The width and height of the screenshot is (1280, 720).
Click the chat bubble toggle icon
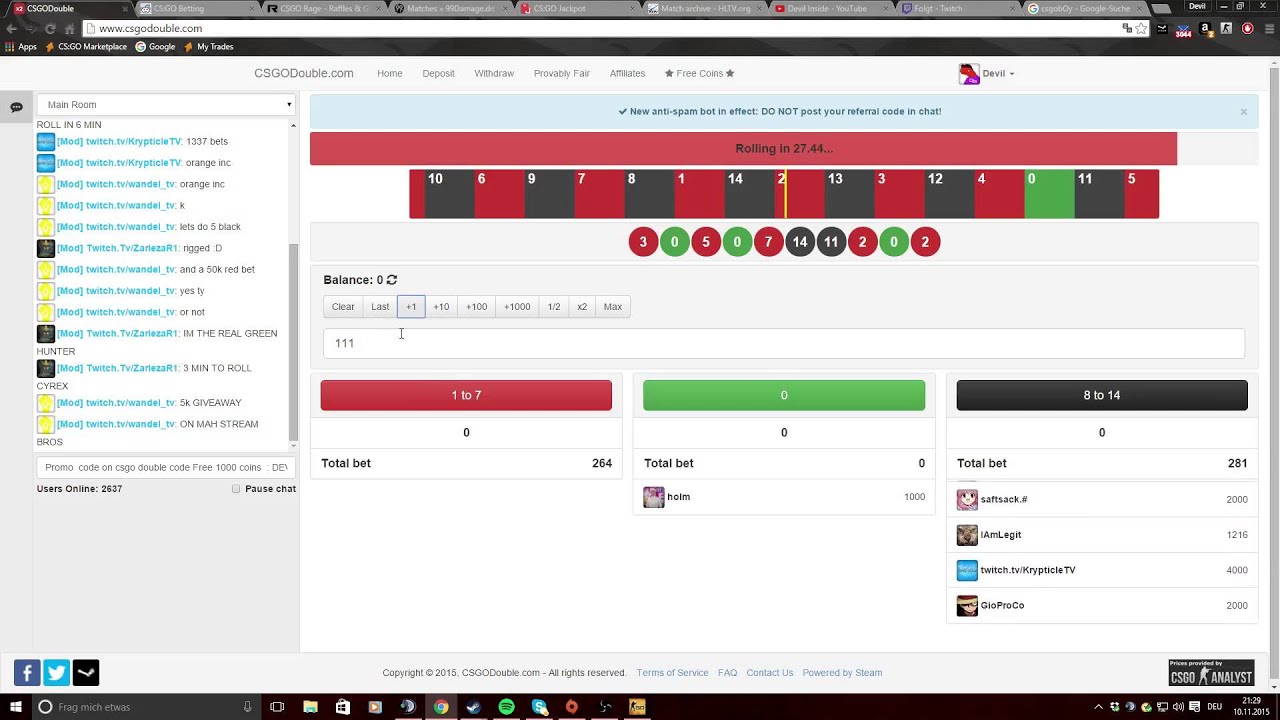coord(16,107)
